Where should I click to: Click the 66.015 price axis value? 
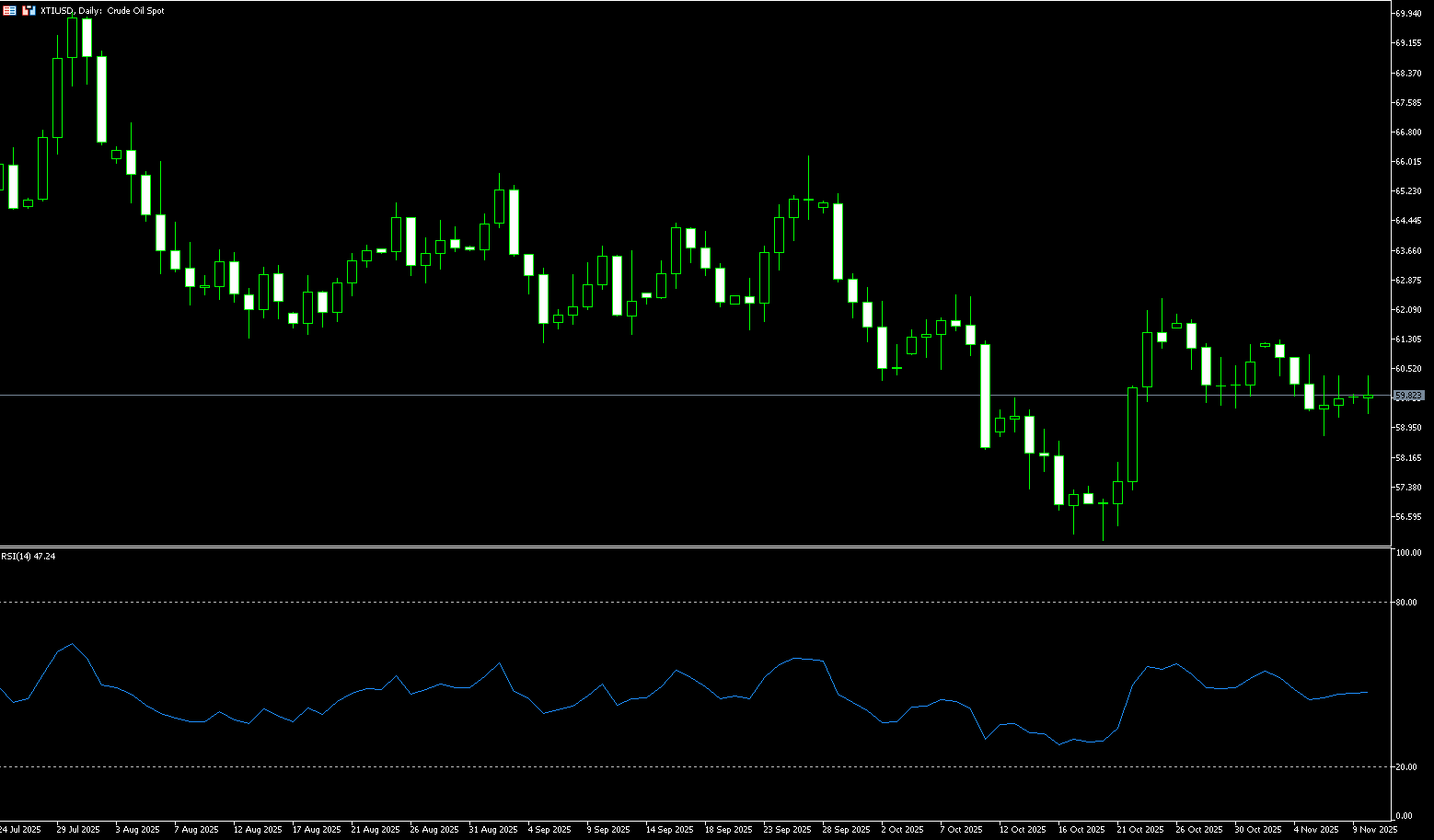1409,162
